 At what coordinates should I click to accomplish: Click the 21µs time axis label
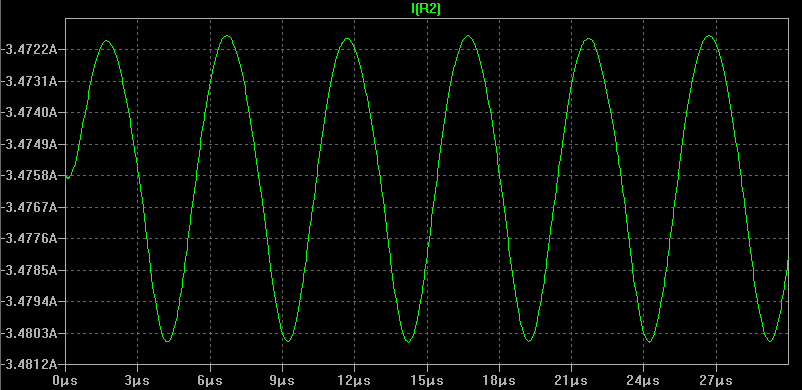tap(571, 381)
